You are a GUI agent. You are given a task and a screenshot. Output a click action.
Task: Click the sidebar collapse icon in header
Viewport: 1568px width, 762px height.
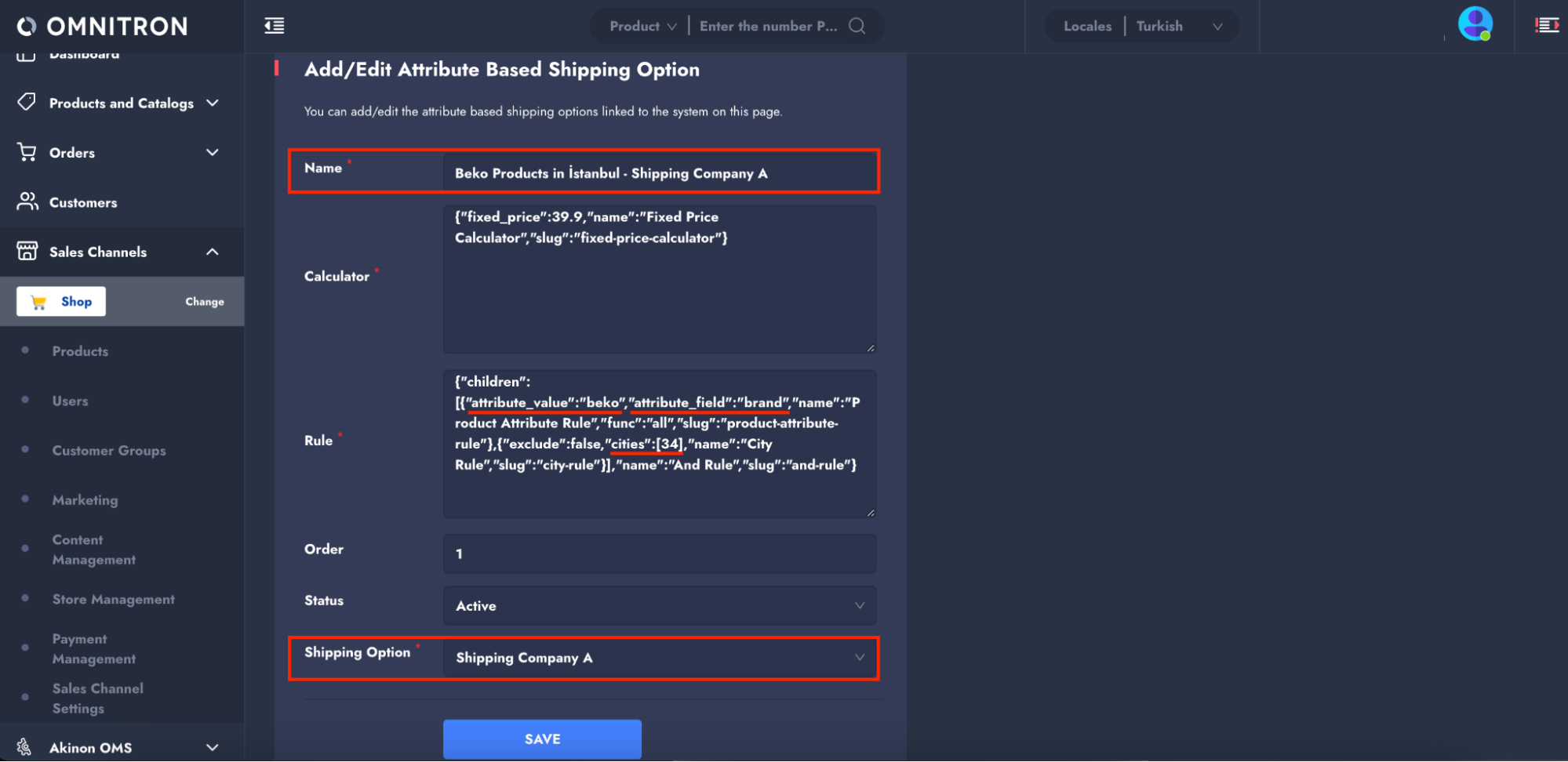[x=274, y=26]
